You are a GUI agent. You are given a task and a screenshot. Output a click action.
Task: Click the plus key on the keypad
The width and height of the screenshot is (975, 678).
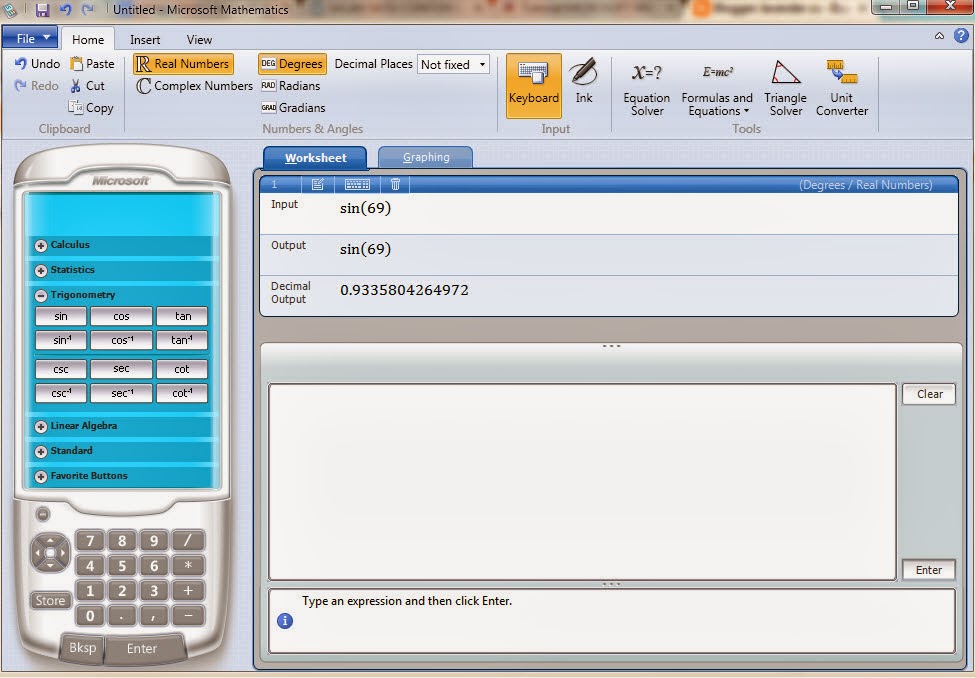click(187, 590)
